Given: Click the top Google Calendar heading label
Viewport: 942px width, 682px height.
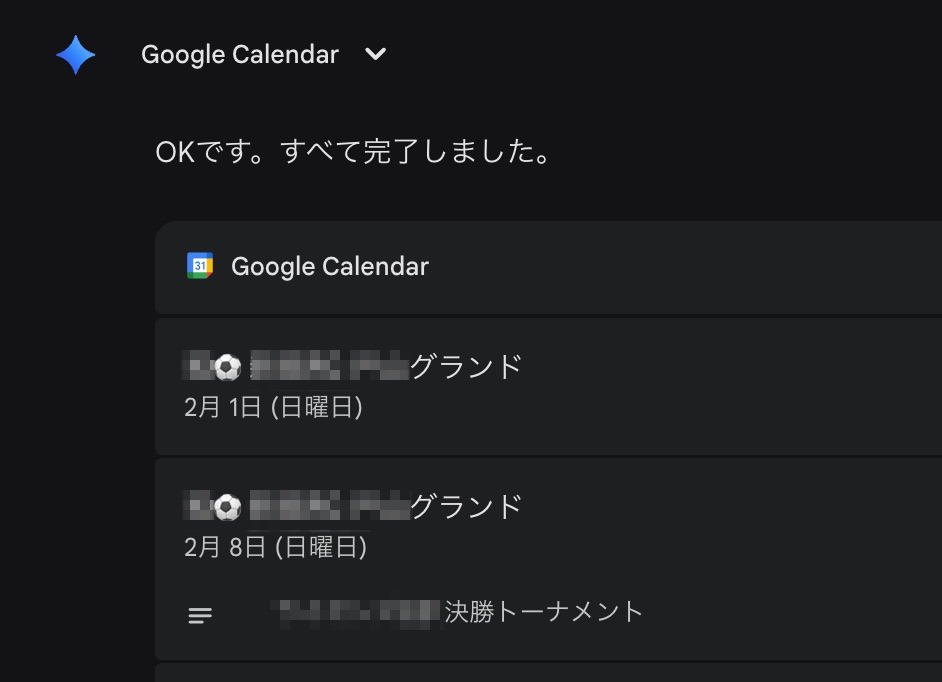Looking at the screenshot, I should (240, 55).
